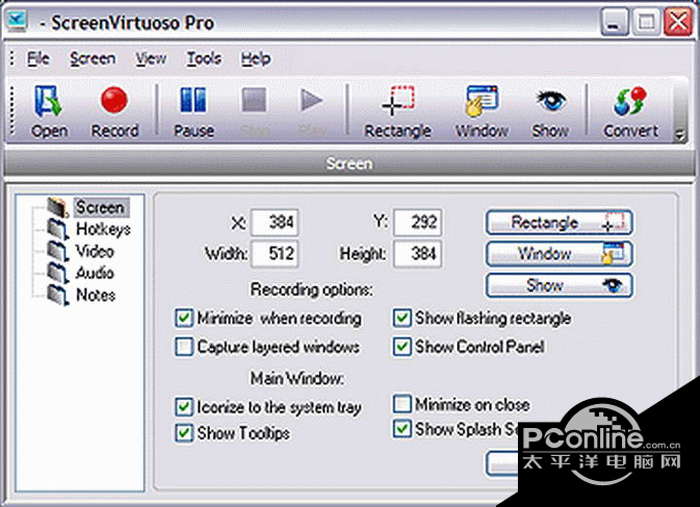Open a file with the Open toolbar icon
This screenshot has height=507, width=700.
pos(49,112)
